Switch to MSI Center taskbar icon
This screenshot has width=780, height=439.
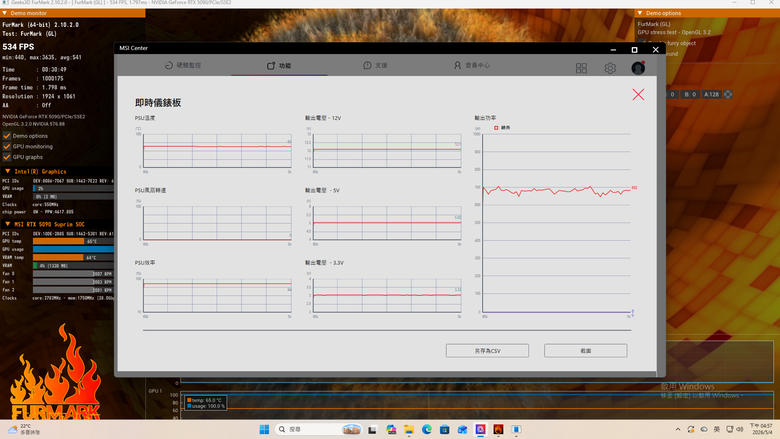481,430
